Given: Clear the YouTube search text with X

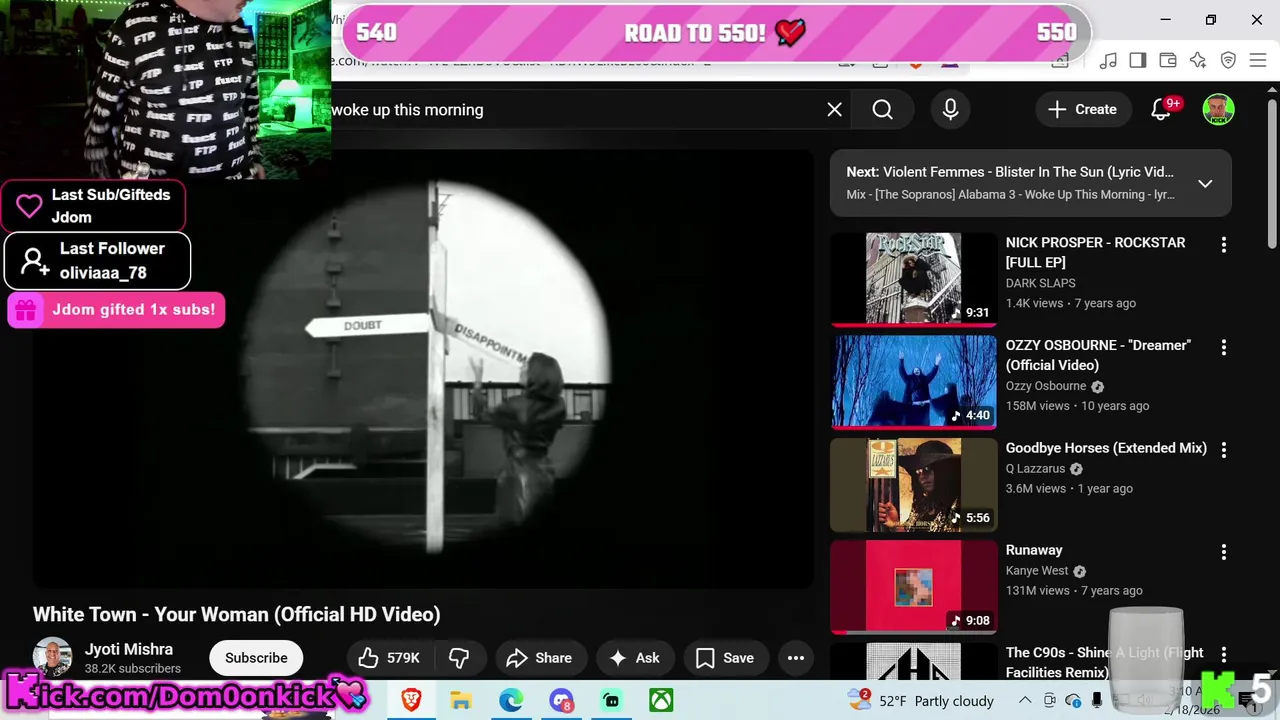Looking at the screenshot, I should pyautogui.click(x=834, y=110).
